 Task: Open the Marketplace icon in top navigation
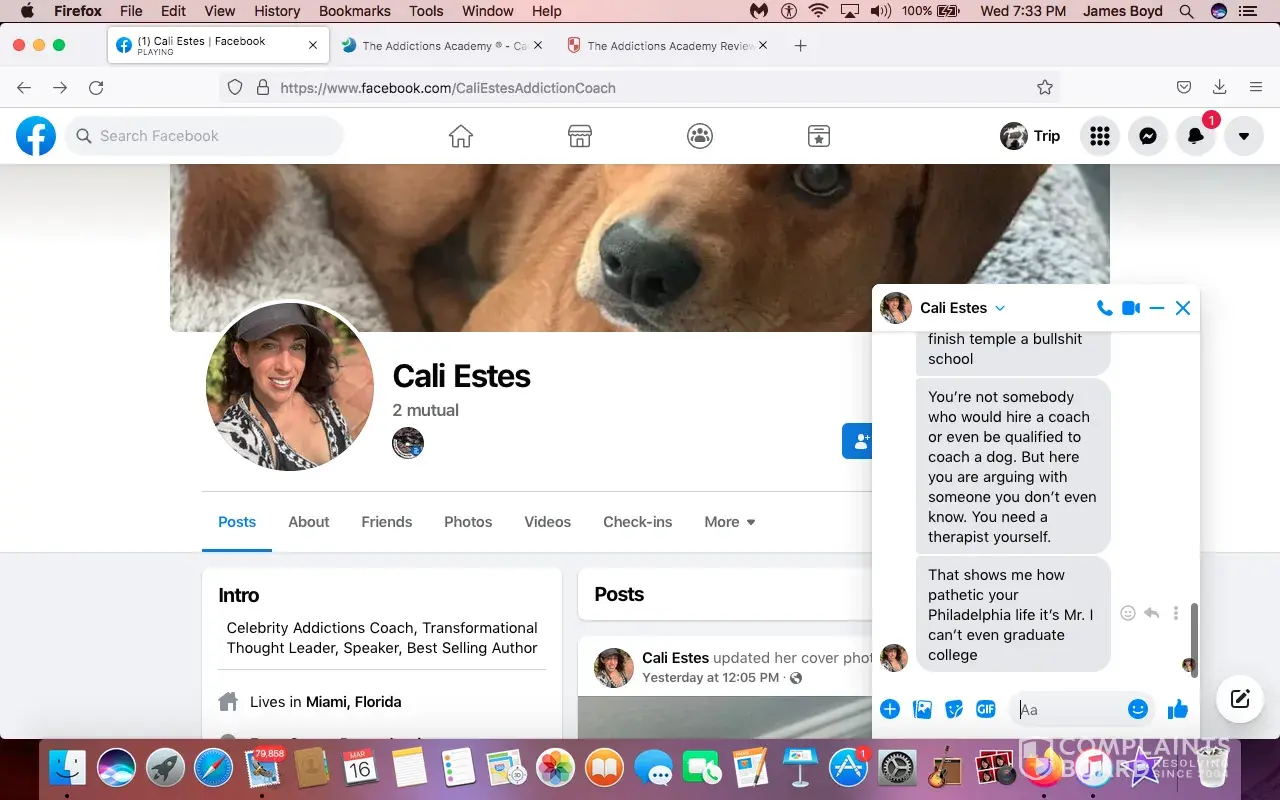pos(580,136)
